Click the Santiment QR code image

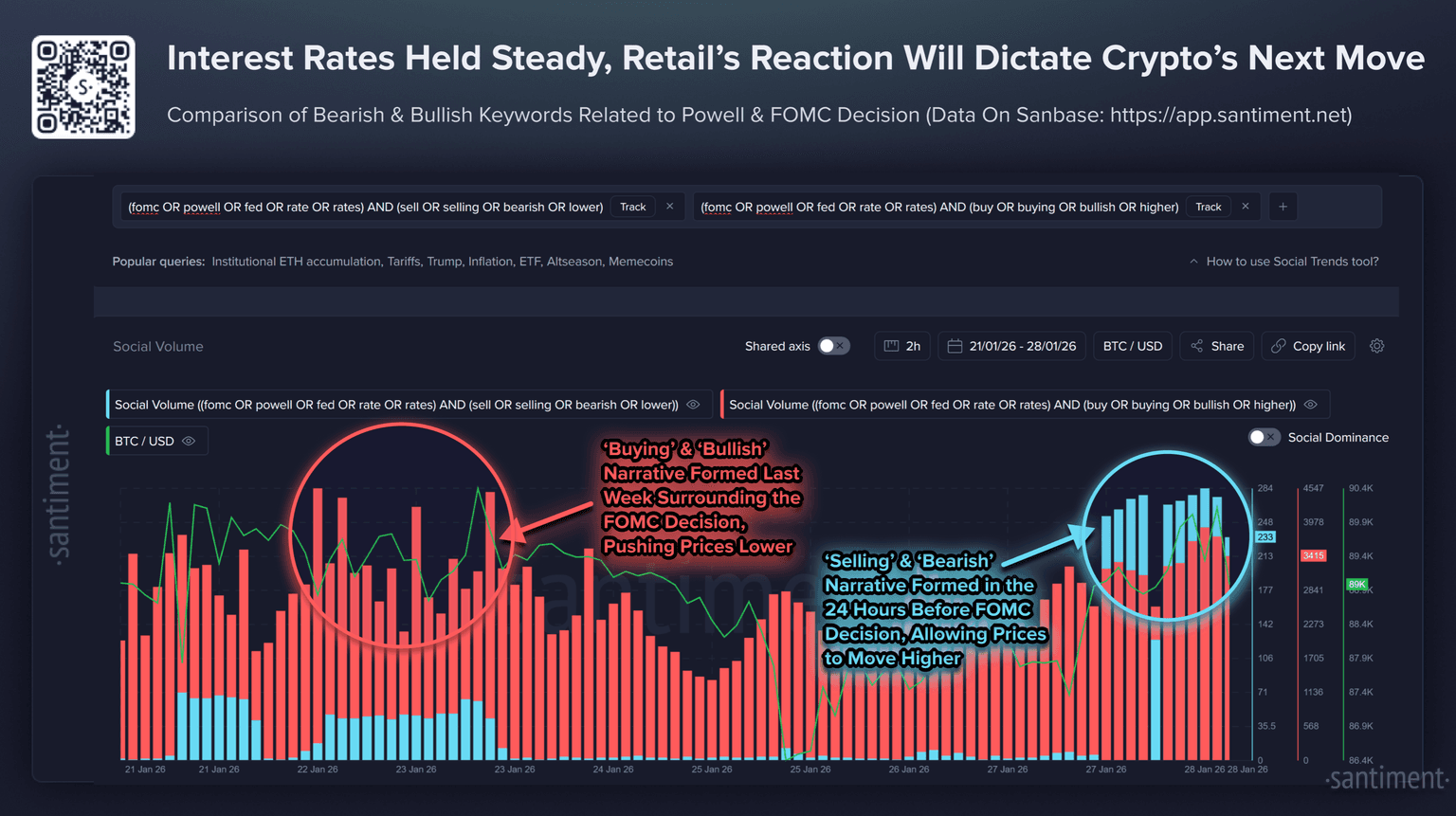(83, 87)
